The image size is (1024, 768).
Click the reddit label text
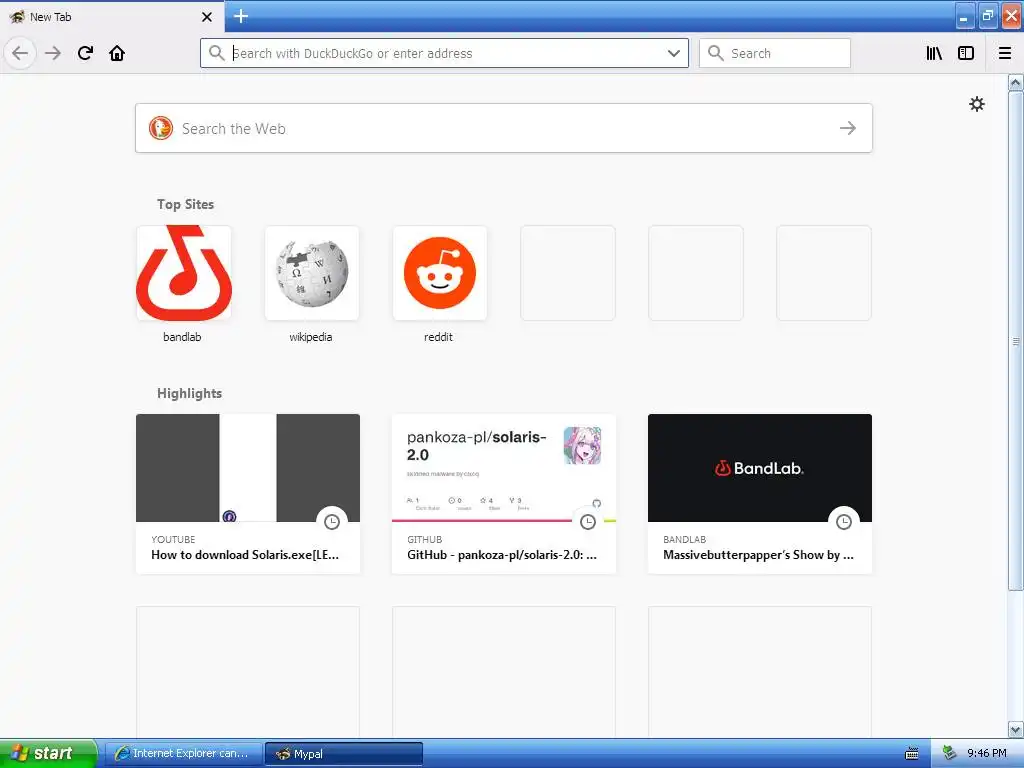click(438, 337)
